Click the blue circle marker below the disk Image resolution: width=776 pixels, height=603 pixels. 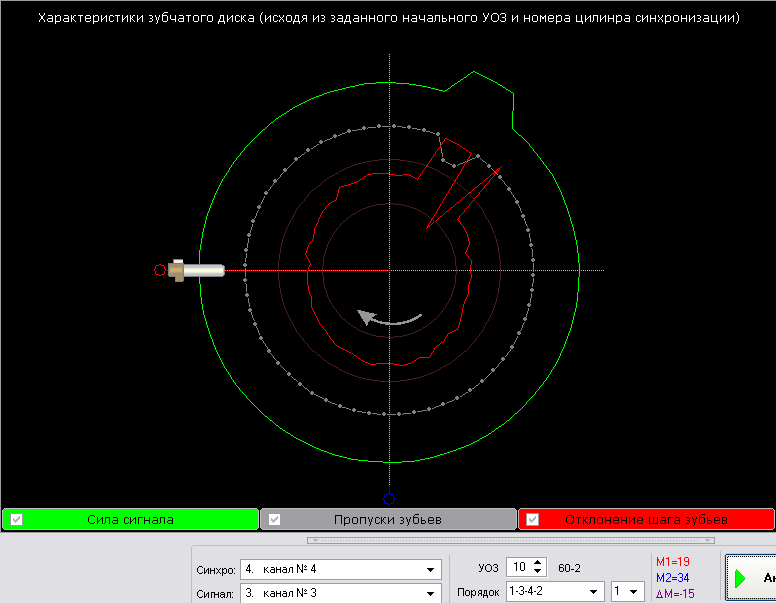(x=389, y=499)
